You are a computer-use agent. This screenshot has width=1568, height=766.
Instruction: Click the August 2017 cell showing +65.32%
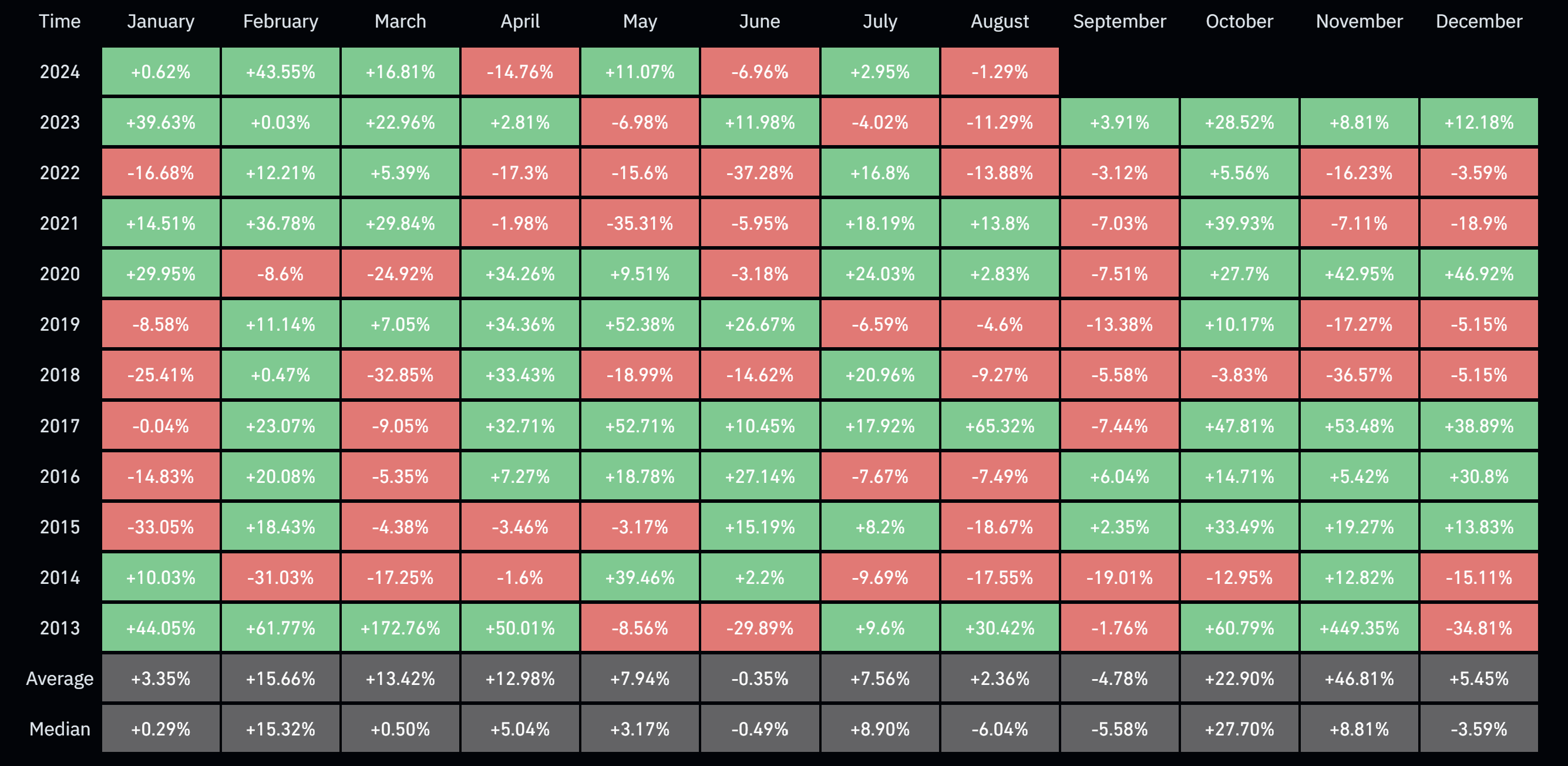1000,426
